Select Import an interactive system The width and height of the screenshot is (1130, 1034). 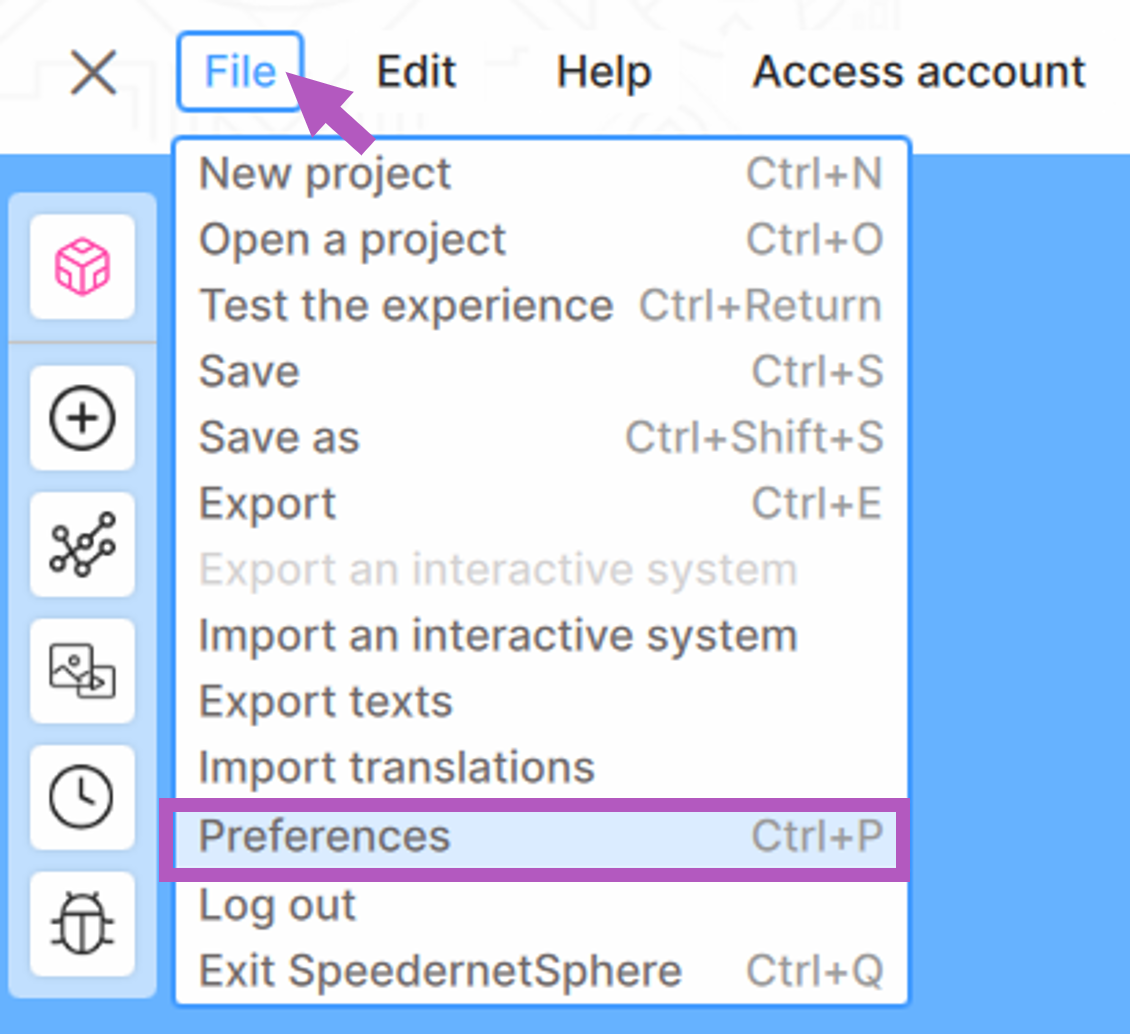pyautogui.click(x=497, y=636)
